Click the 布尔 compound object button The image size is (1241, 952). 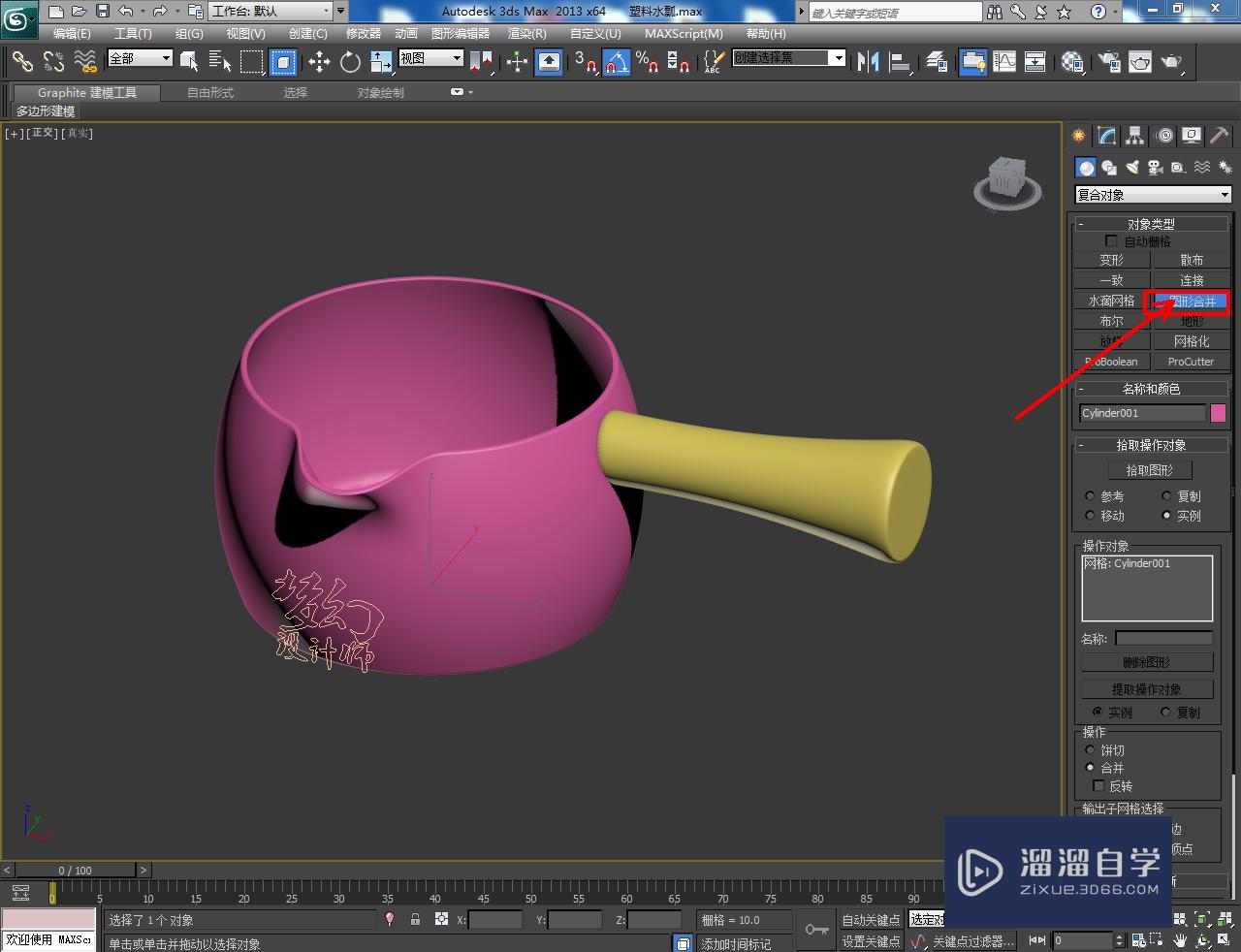pyautogui.click(x=1111, y=321)
